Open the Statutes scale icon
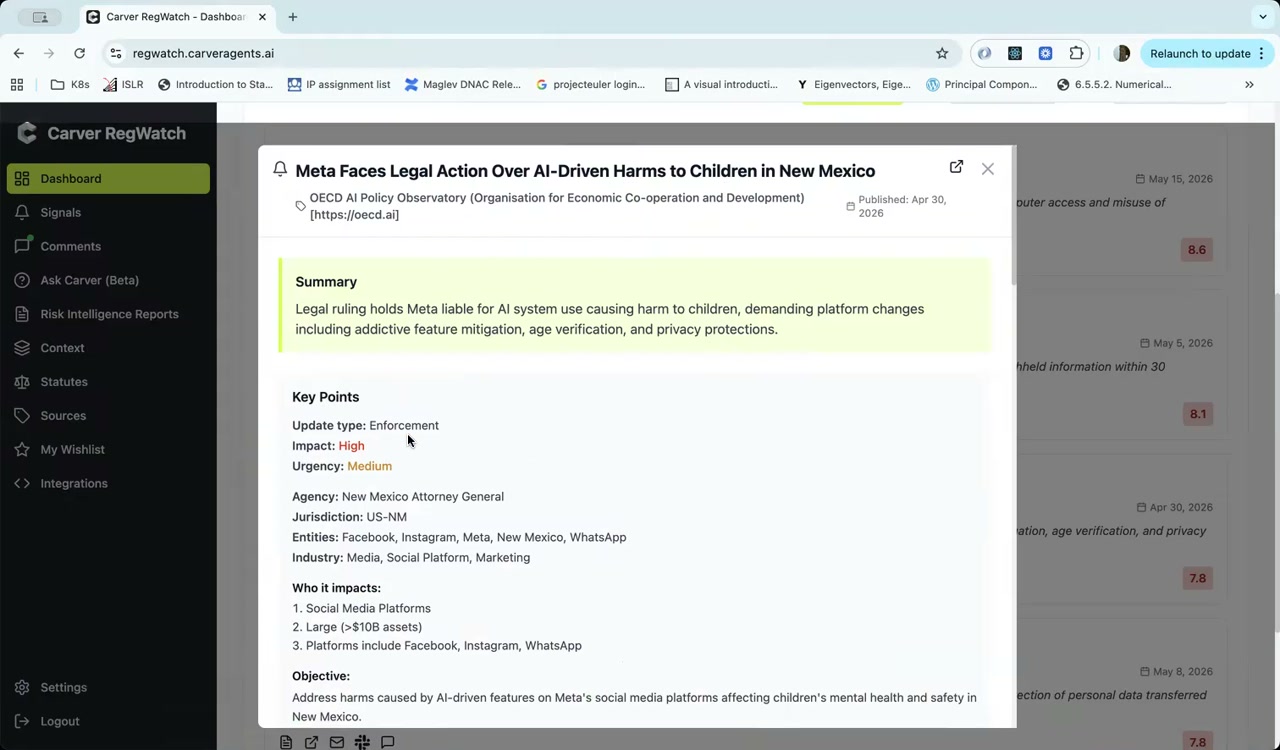Image resolution: width=1280 pixels, height=750 pixels. (x=22, y=382)
